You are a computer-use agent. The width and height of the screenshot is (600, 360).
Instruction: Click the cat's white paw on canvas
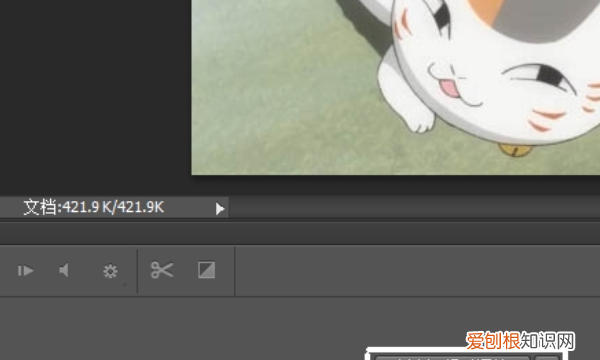(418, 119)
